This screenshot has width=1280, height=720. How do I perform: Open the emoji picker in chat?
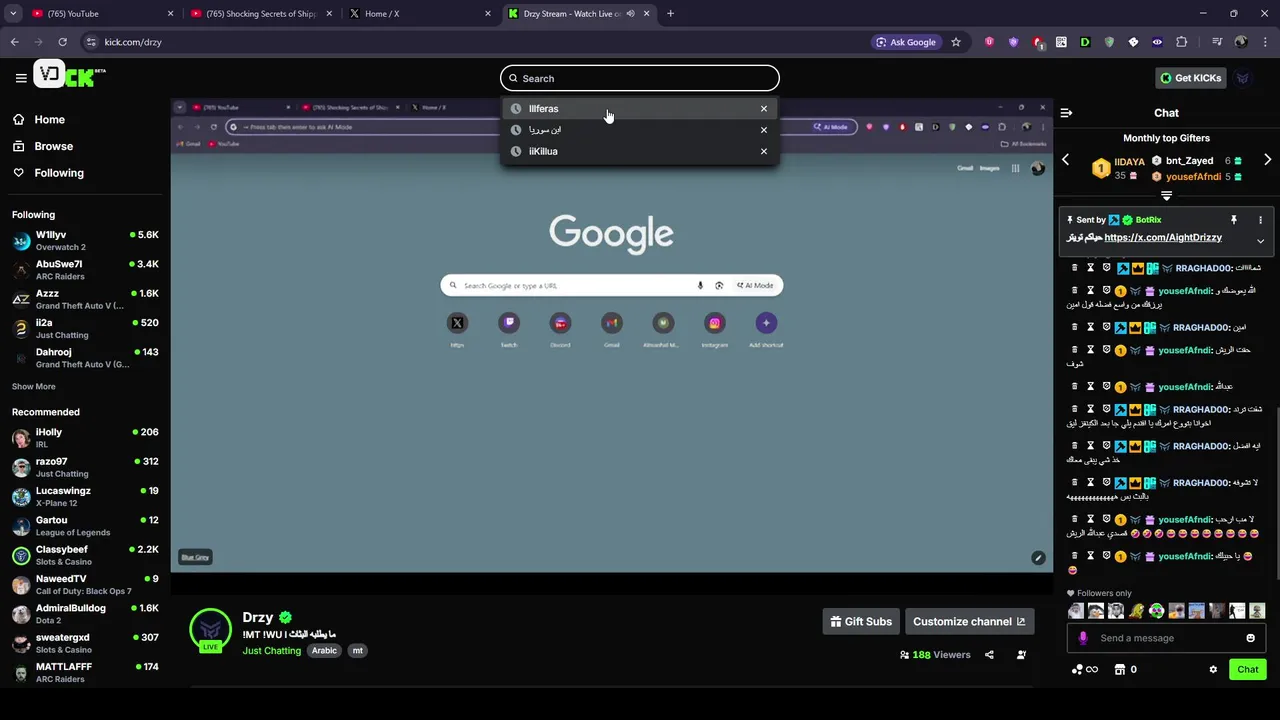tap(1250, 638)
